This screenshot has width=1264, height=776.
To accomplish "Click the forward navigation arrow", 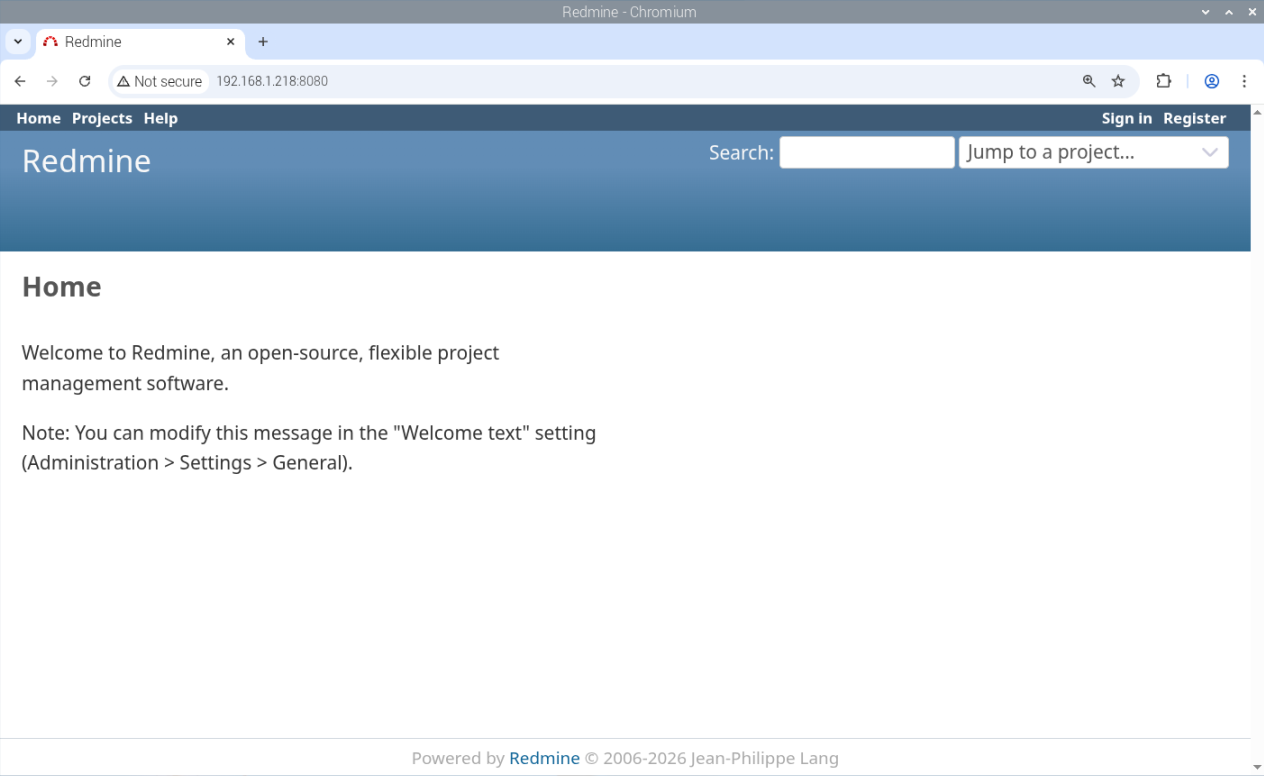I will (x=52, y=81).
